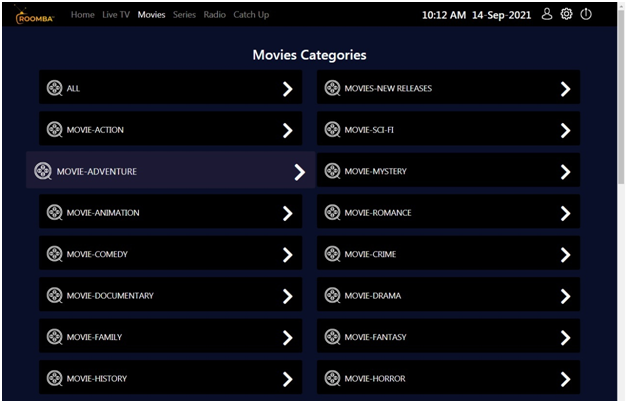Expand the MOVIE-HISTORY chevron arrow
Image resolution: width=628 pixels, height=403 pixels.
pyautogui.click(x=287, y=379)
